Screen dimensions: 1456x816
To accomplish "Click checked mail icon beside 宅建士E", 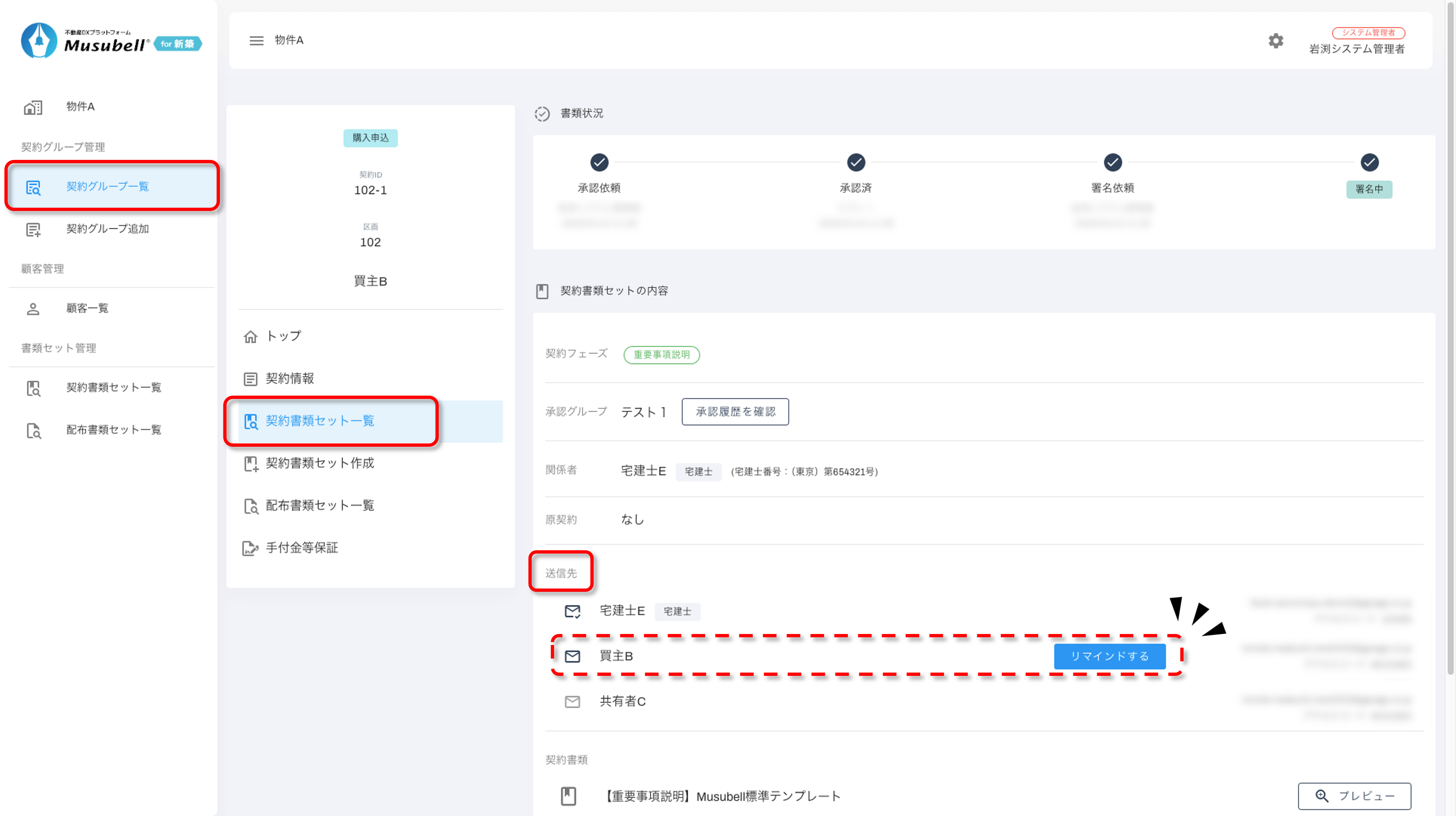I will coord(572,611).
